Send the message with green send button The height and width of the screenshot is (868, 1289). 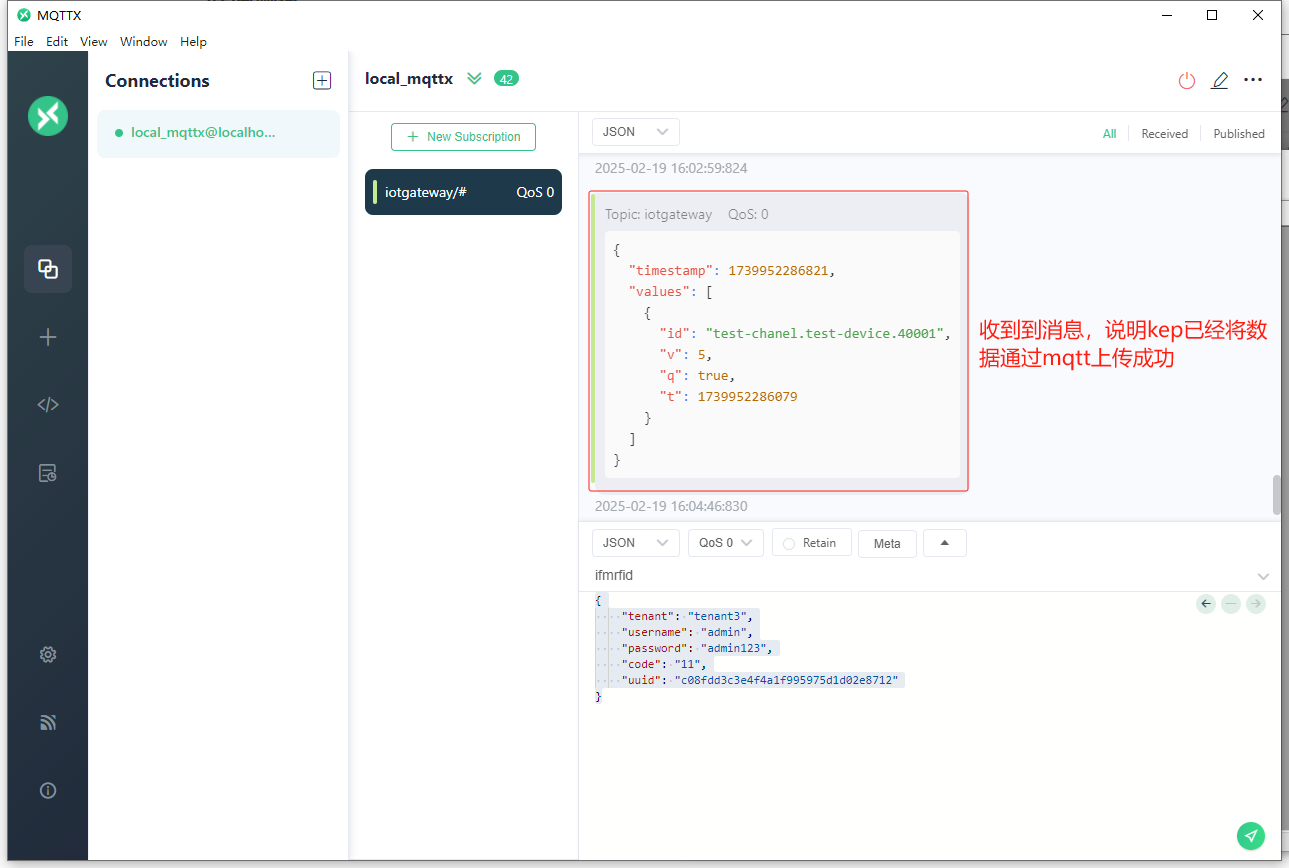[x=1251, y=836]
